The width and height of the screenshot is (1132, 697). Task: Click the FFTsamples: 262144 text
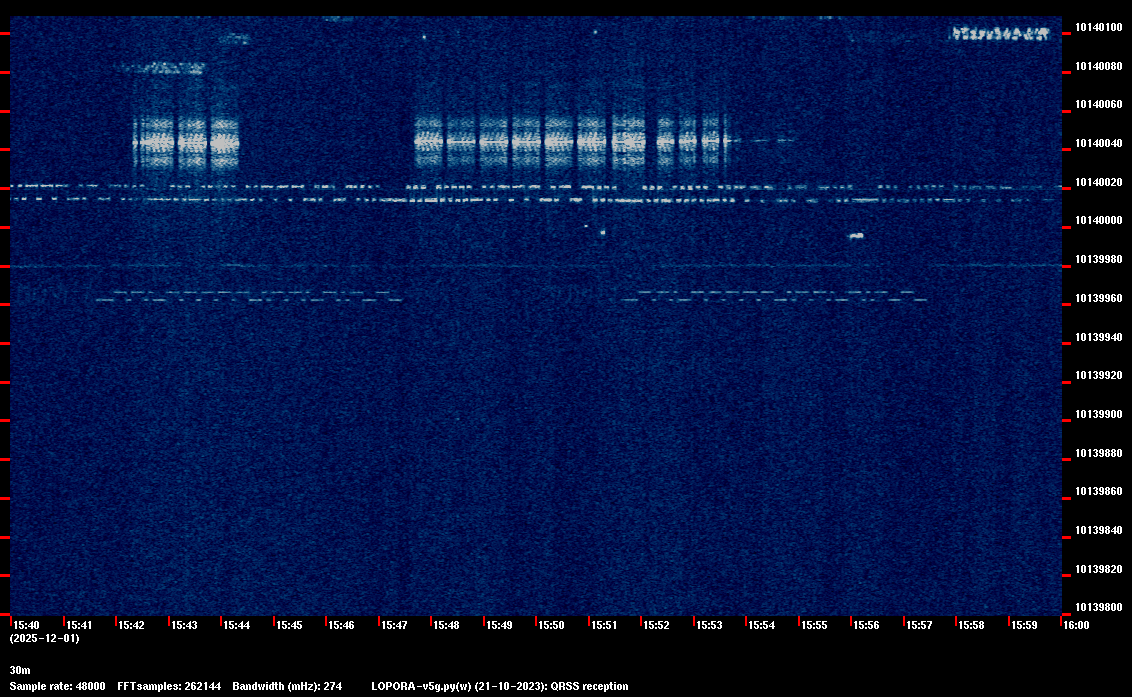click(170, 686)
